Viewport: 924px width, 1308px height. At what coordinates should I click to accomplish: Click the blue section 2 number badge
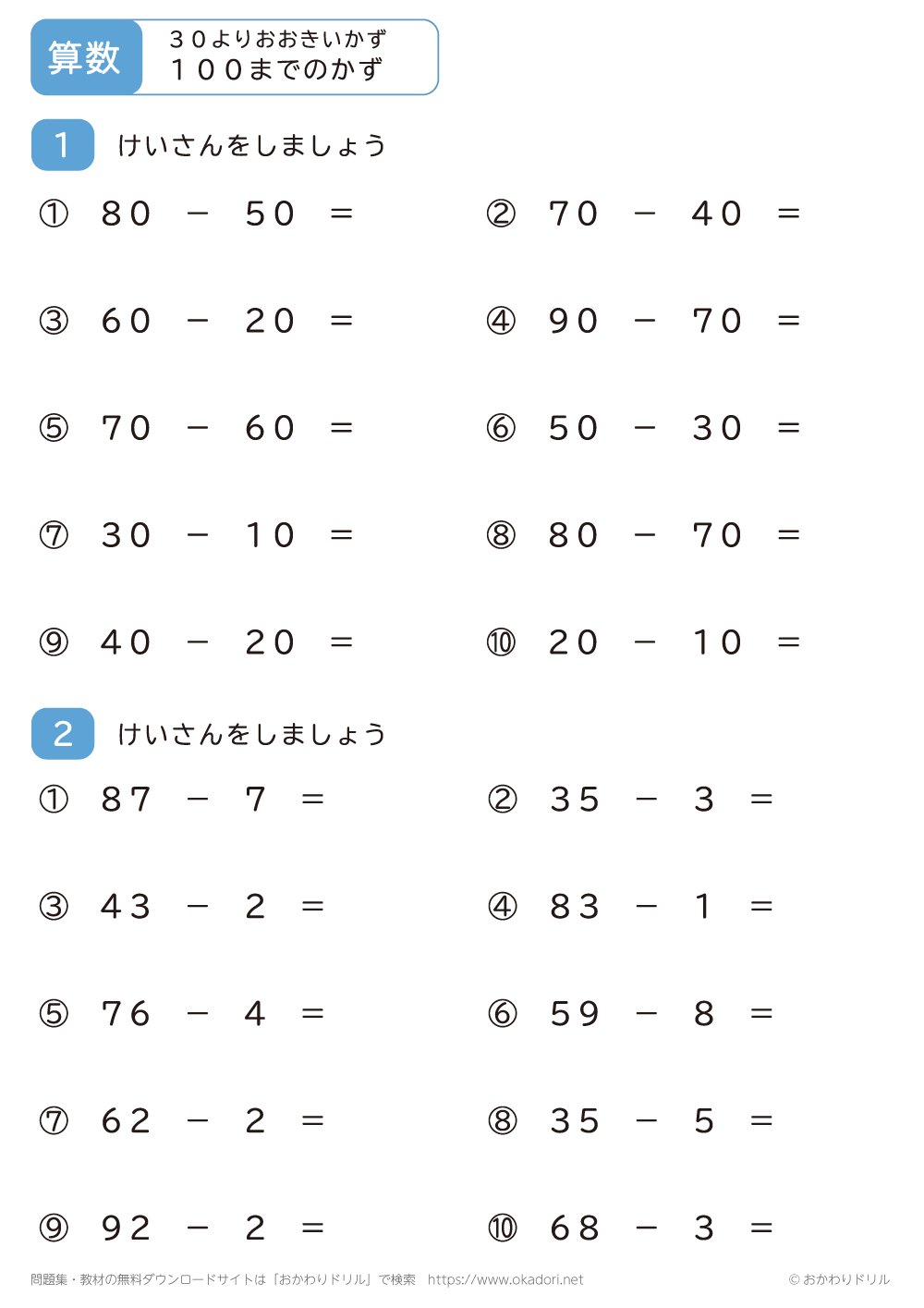coord(63,734)
